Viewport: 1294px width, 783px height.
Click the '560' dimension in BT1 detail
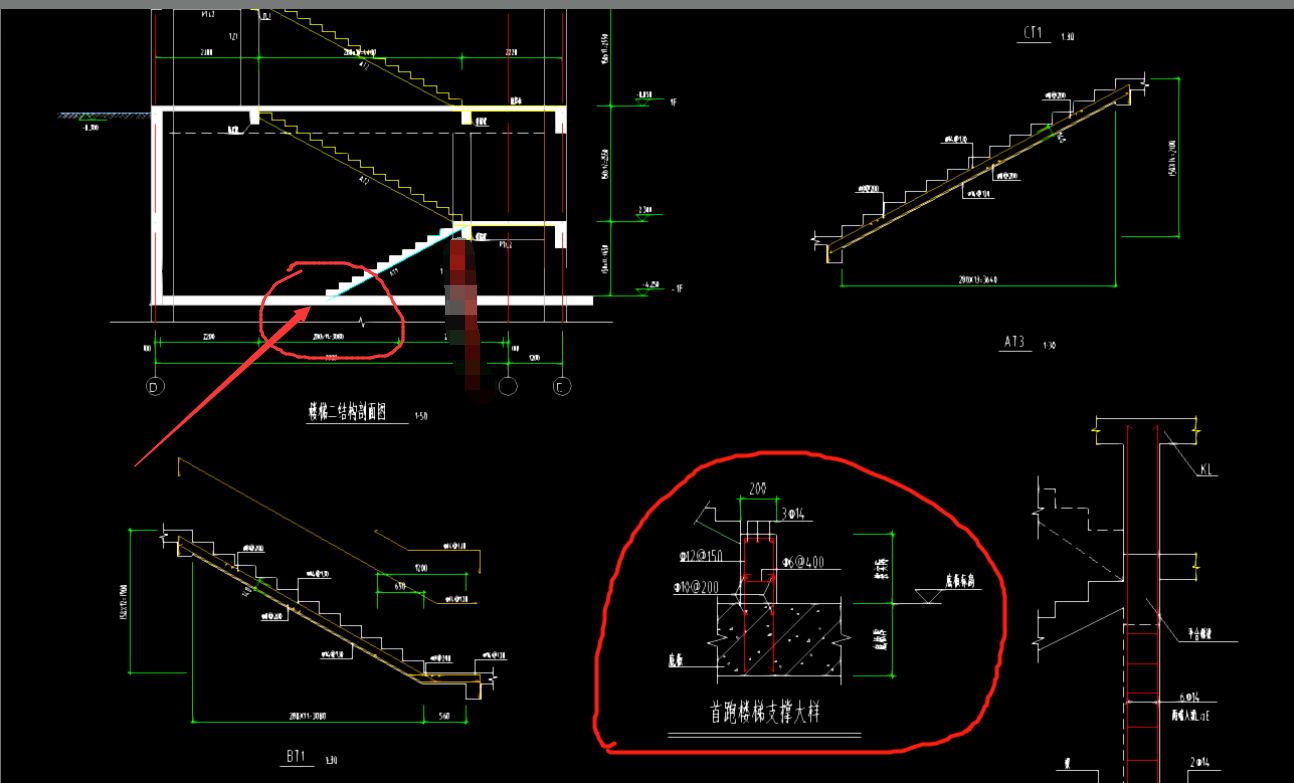[443, 717]
